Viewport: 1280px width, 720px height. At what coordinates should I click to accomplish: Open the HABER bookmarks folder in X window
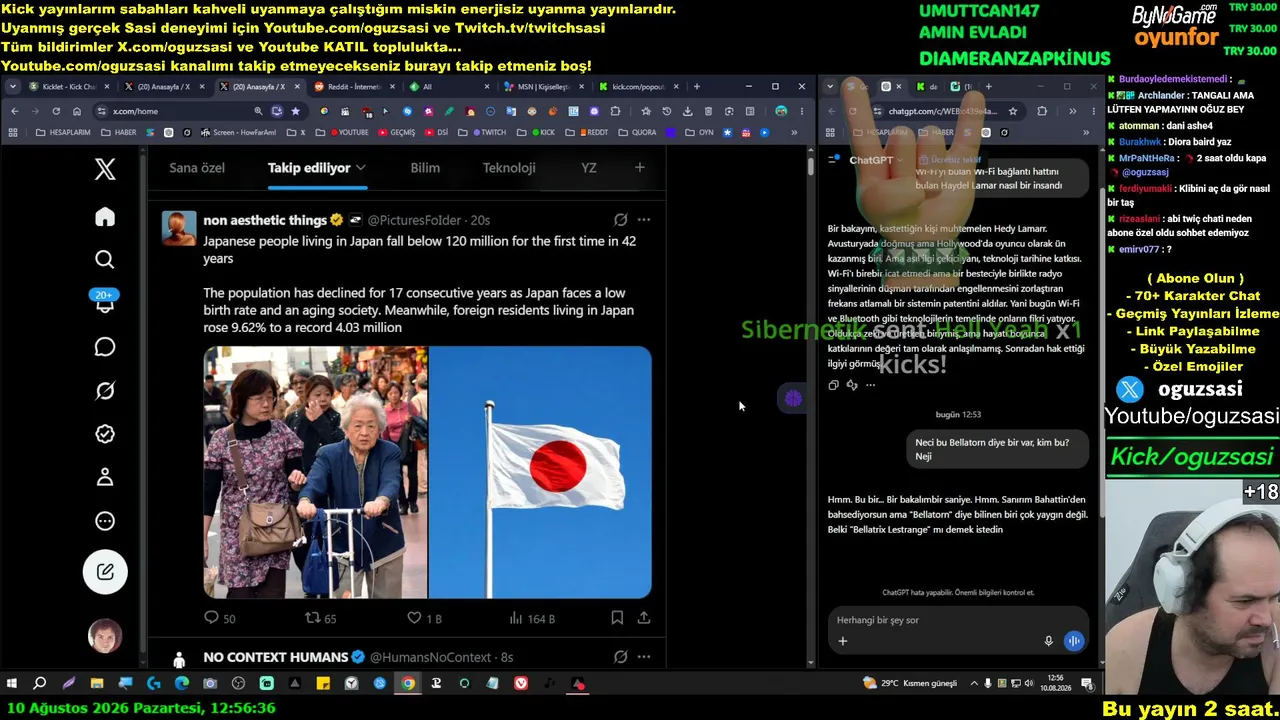[x=119, y=132]
